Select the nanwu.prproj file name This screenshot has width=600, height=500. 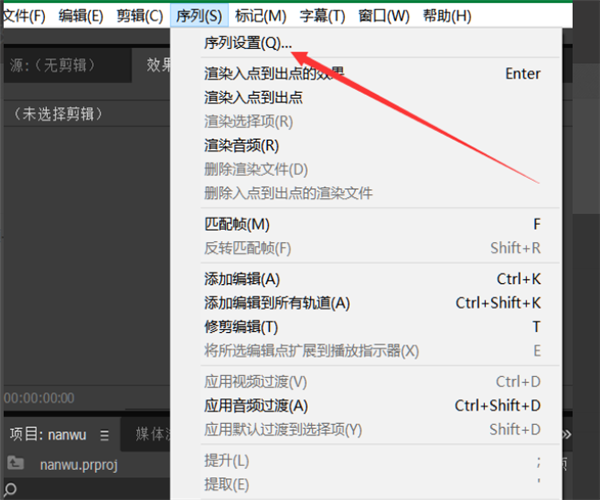point(78,465)
